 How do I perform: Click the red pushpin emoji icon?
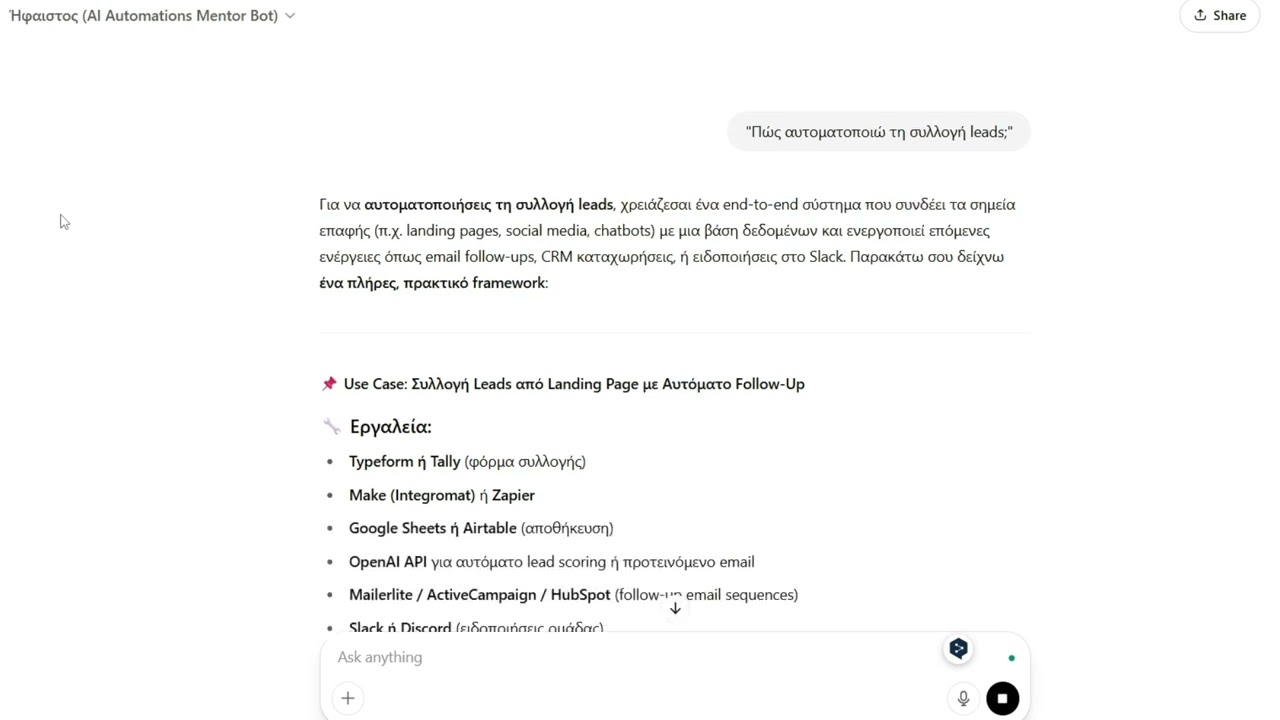click(329, 384)
